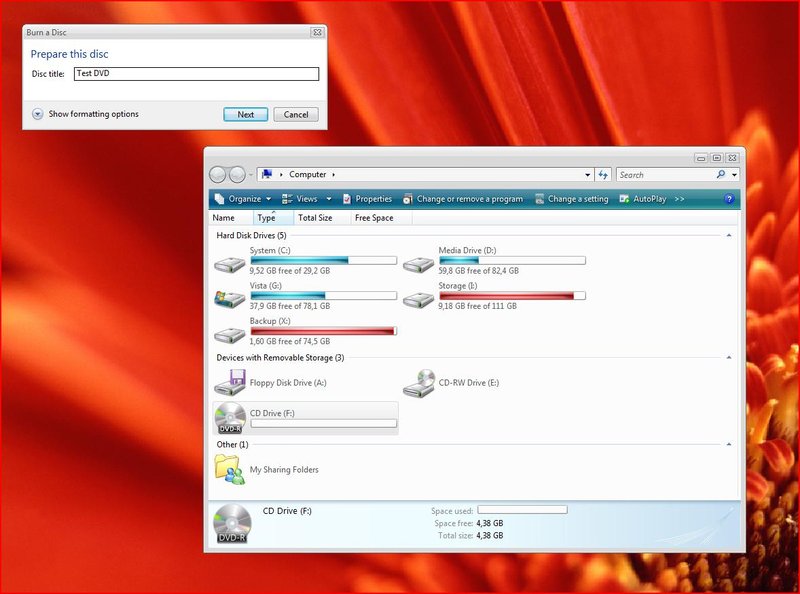Click the Next button in Burn a Disc
This screenshot has width=800, height=594.
[245, 115]
